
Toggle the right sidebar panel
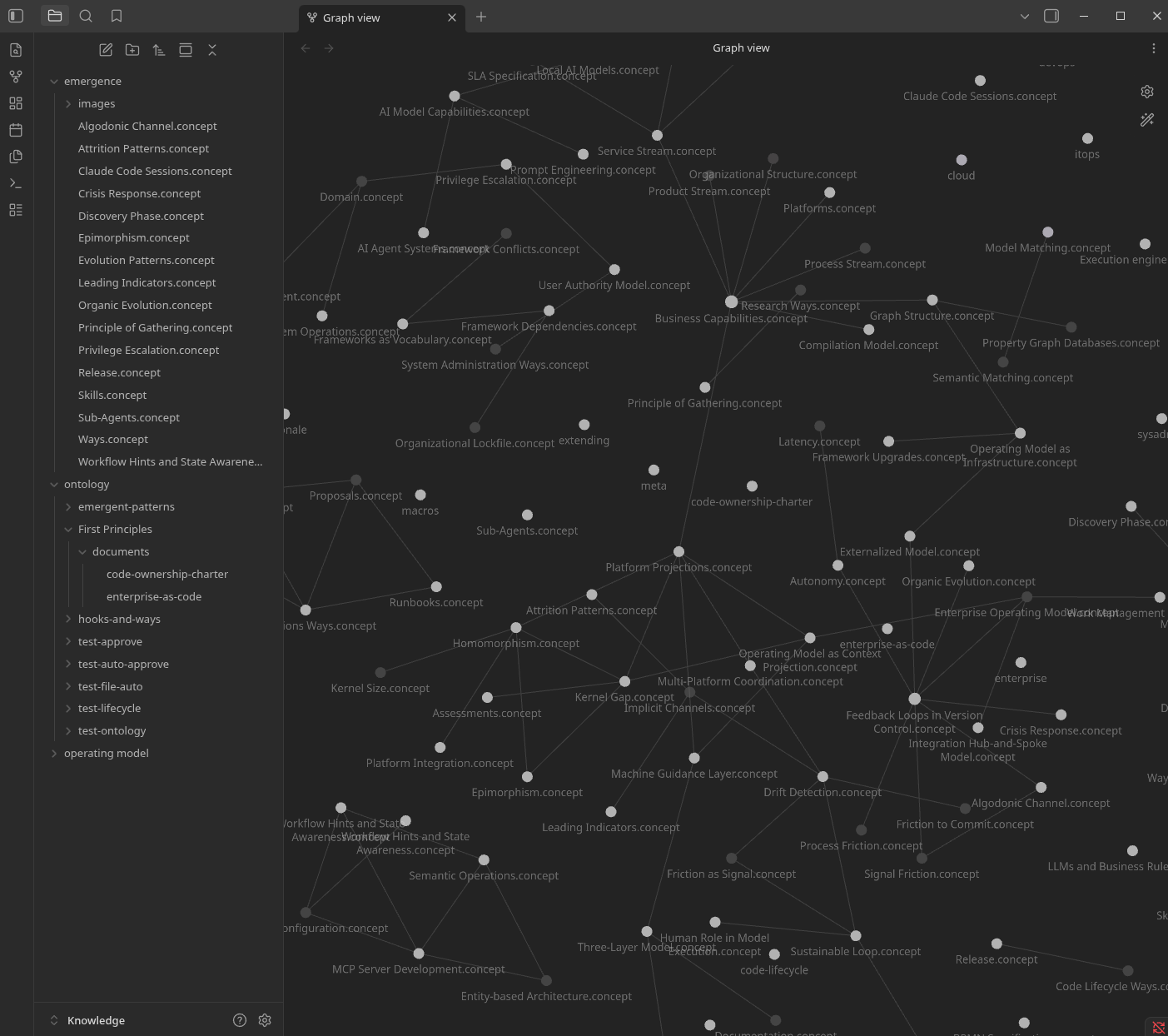click(x=1051, y=16)
